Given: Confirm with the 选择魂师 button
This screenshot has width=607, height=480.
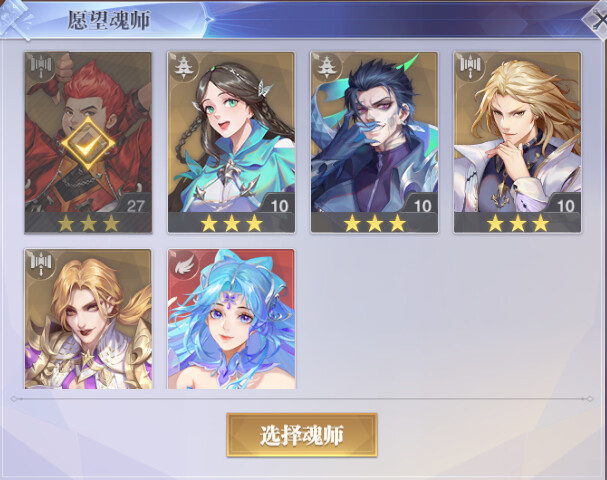Looking at the screenshot, I should point(302,435).
